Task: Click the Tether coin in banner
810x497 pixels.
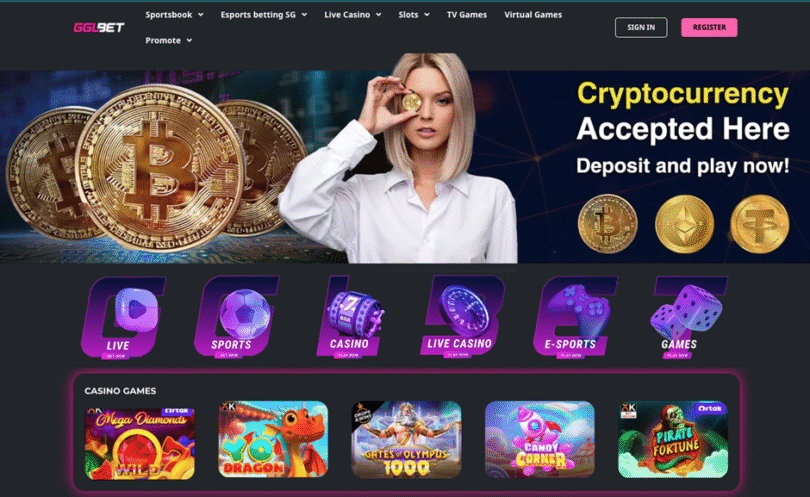Action: click(759, 224)
